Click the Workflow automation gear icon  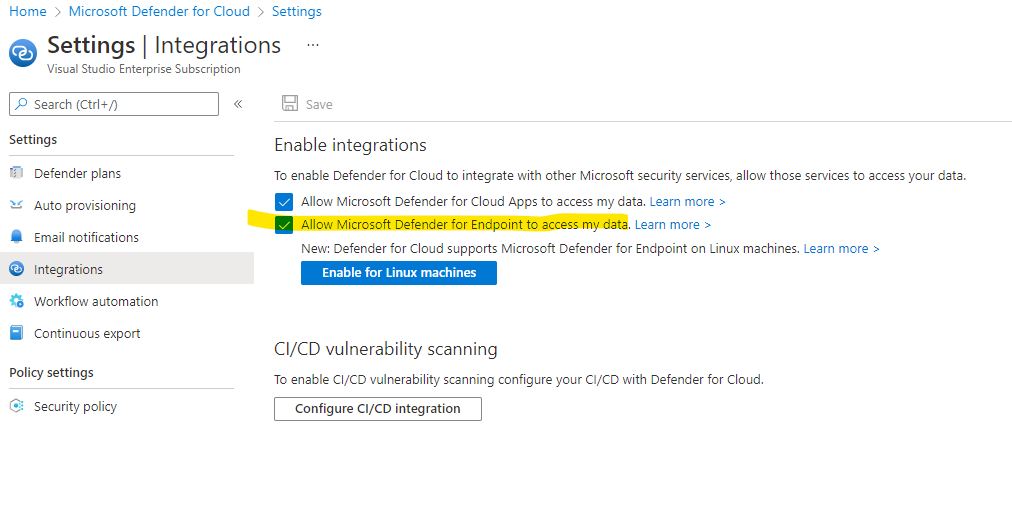pos(16,301)
